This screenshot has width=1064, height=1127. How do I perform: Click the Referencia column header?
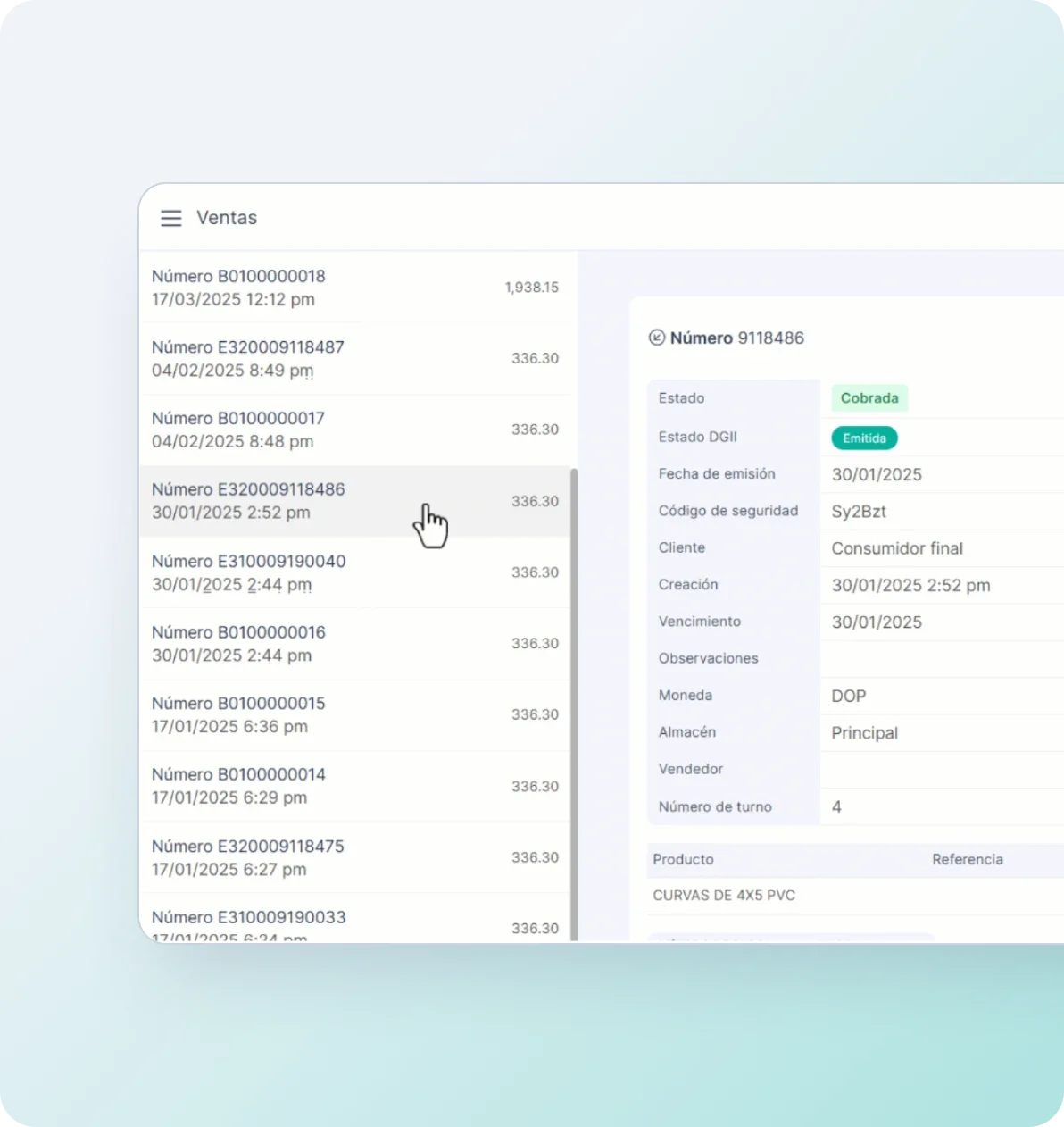point(967,859)
